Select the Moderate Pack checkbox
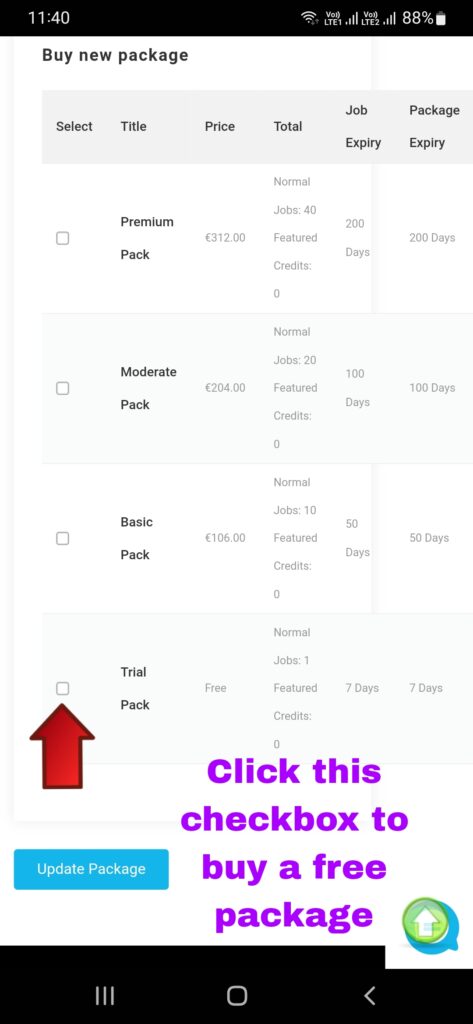 [62, 389]
